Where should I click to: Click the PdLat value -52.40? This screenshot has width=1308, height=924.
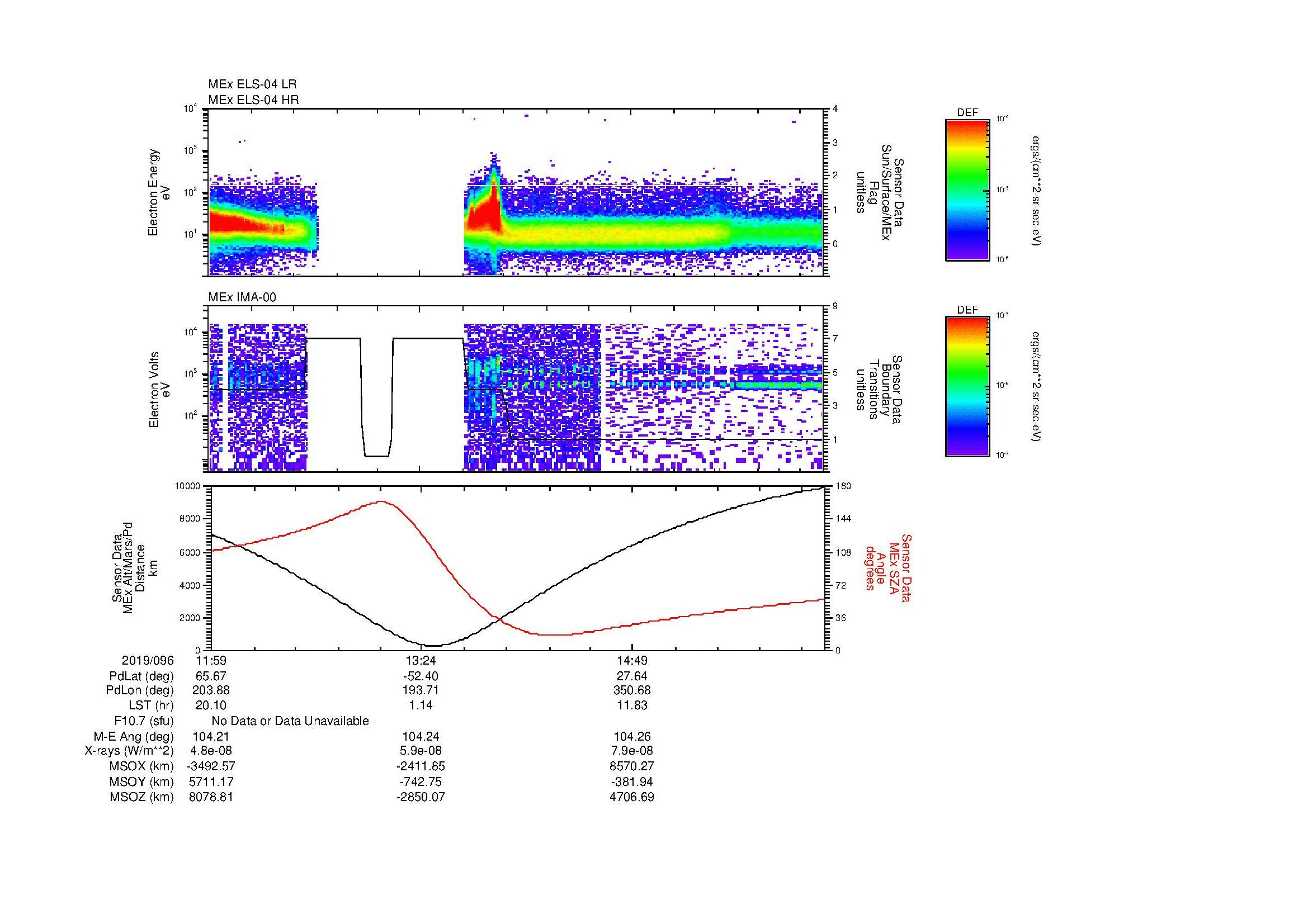click(x=421, y=676)
